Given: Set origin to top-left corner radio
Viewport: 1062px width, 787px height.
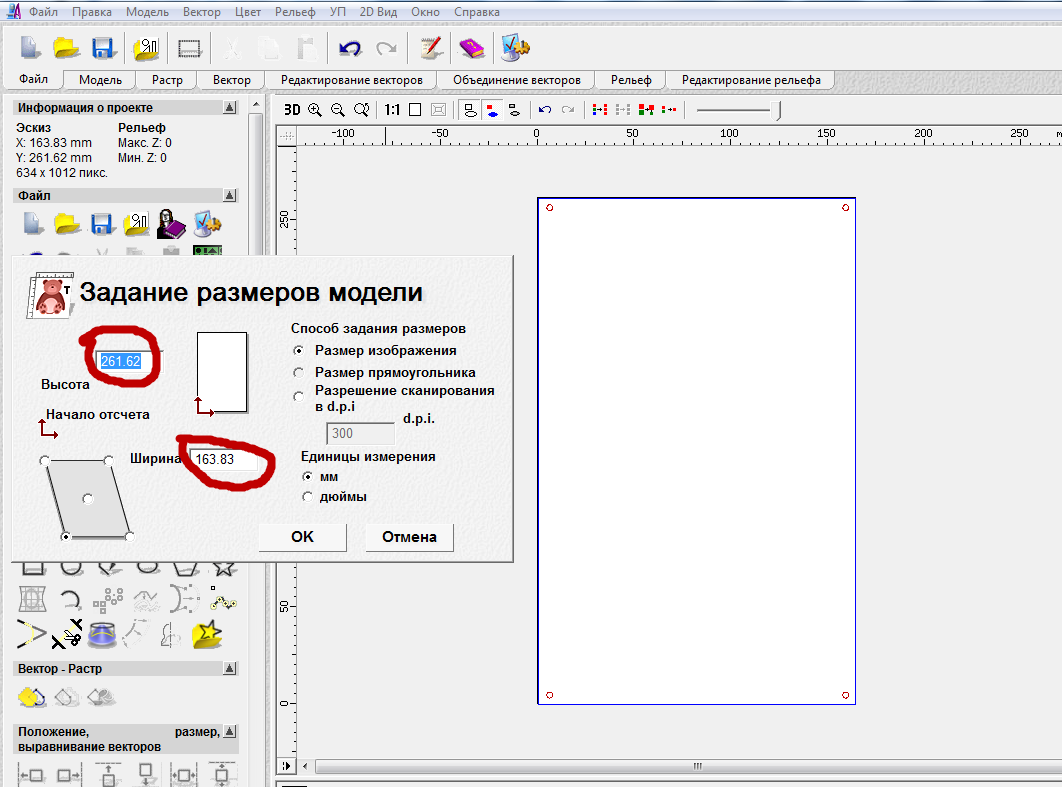Looking at the screenshot, I should tap(45, 461).
